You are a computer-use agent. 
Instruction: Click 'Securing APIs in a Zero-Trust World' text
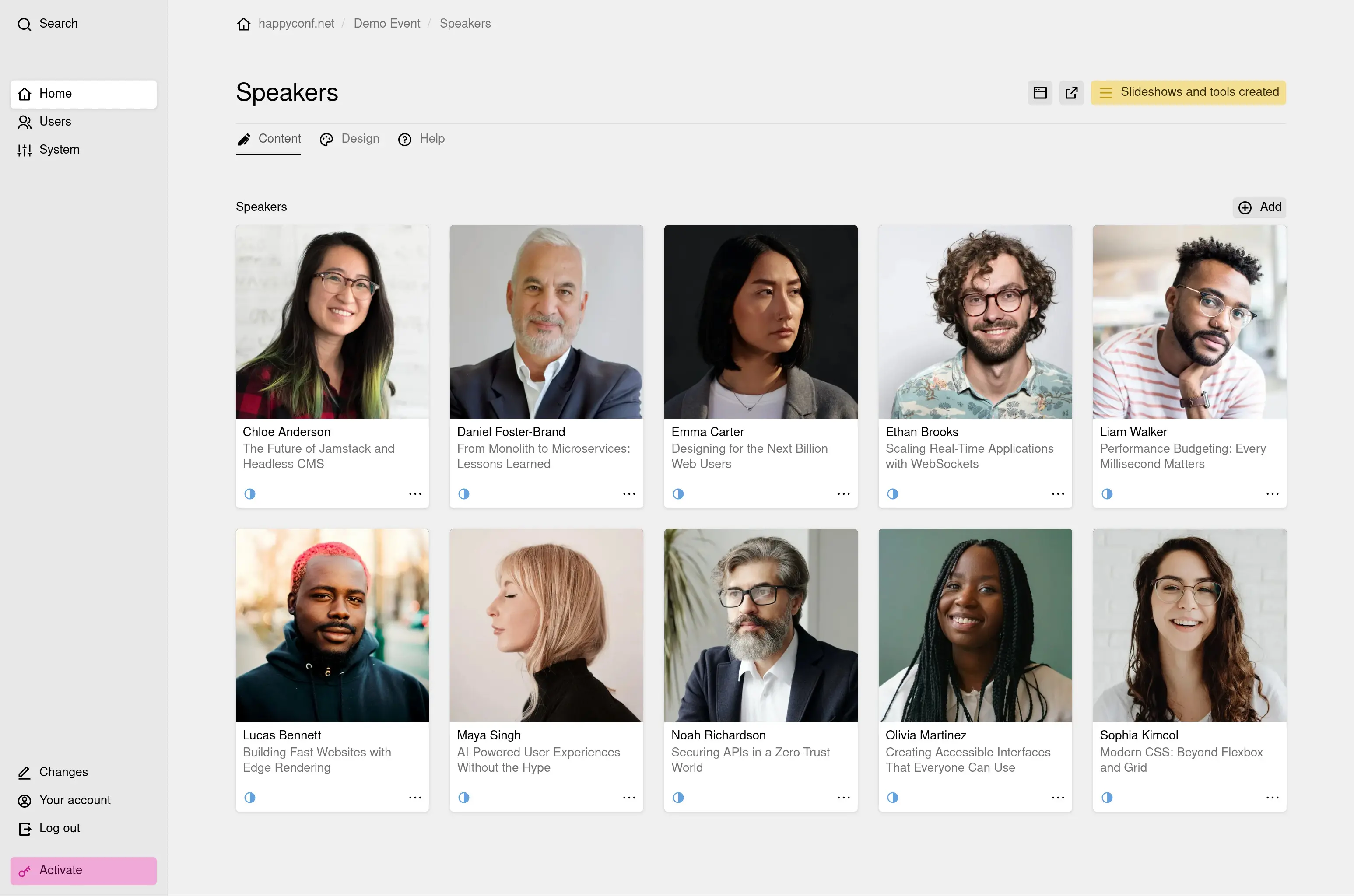click(750, 760)
